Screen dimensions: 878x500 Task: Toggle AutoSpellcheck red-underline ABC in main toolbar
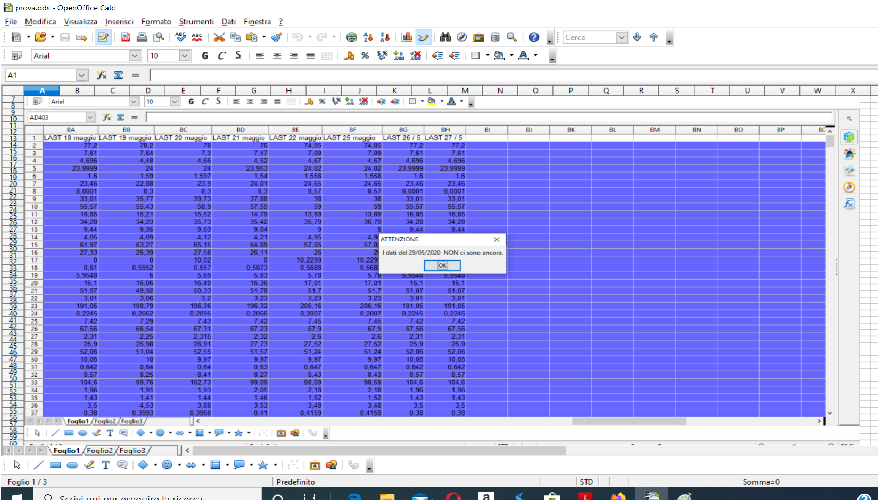(197, 38)
